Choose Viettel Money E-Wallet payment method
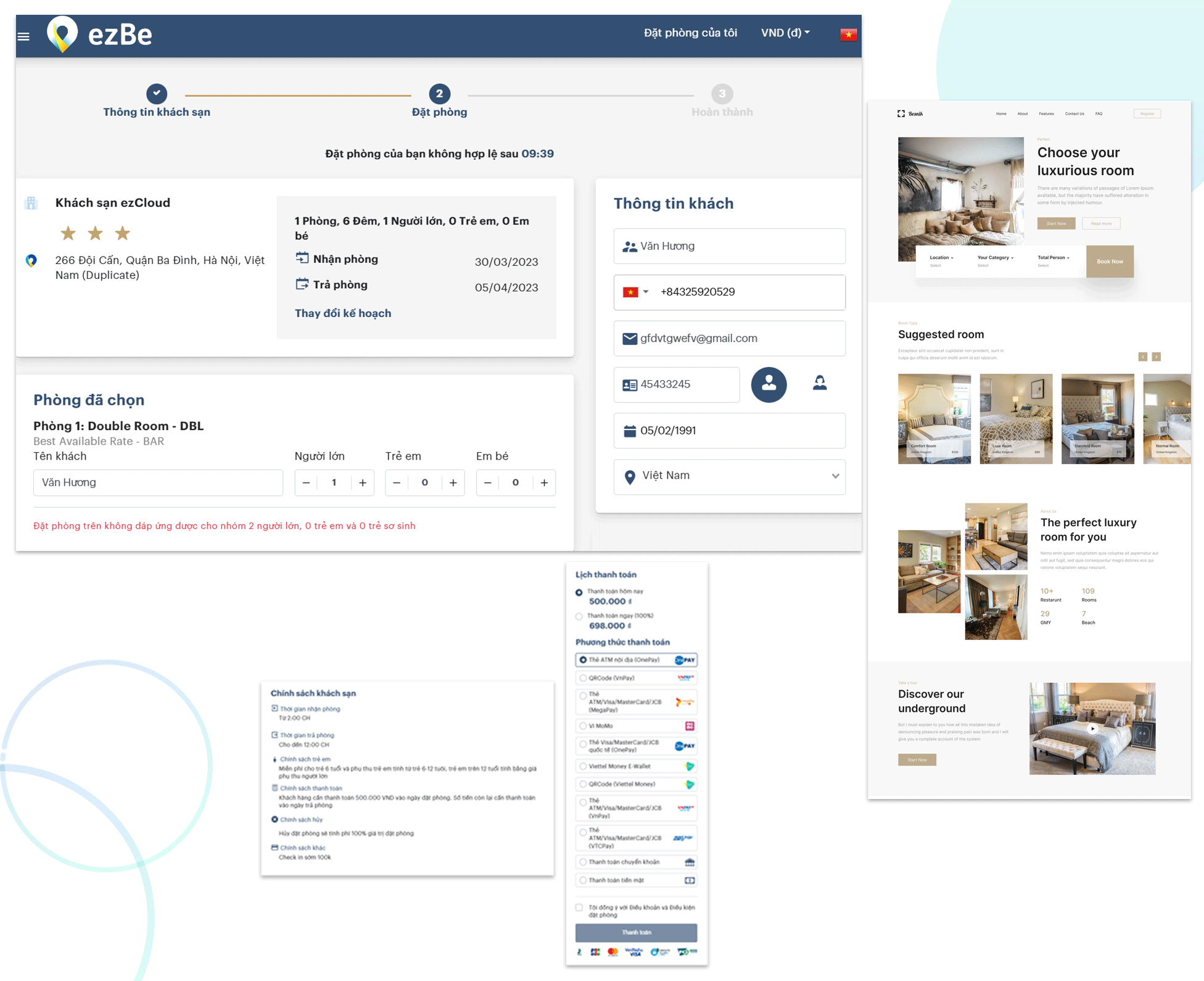The image size is (1204, 981). pyautogui.click(x=636, y=766)
